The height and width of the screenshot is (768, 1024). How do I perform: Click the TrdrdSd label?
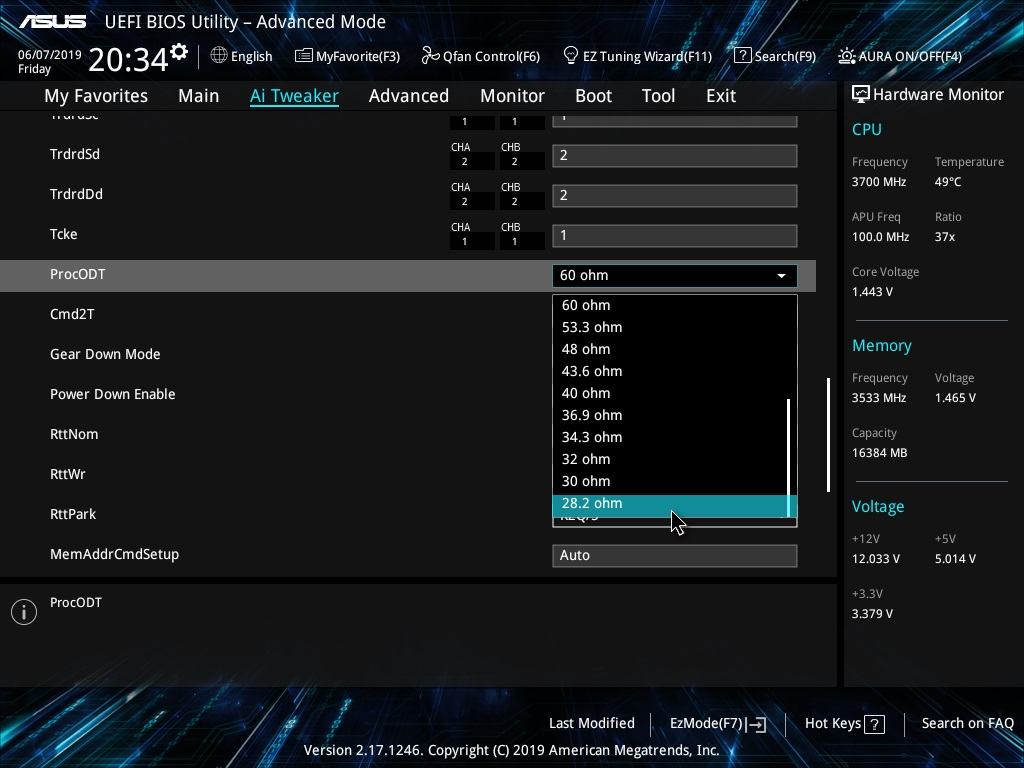(75, 154)
